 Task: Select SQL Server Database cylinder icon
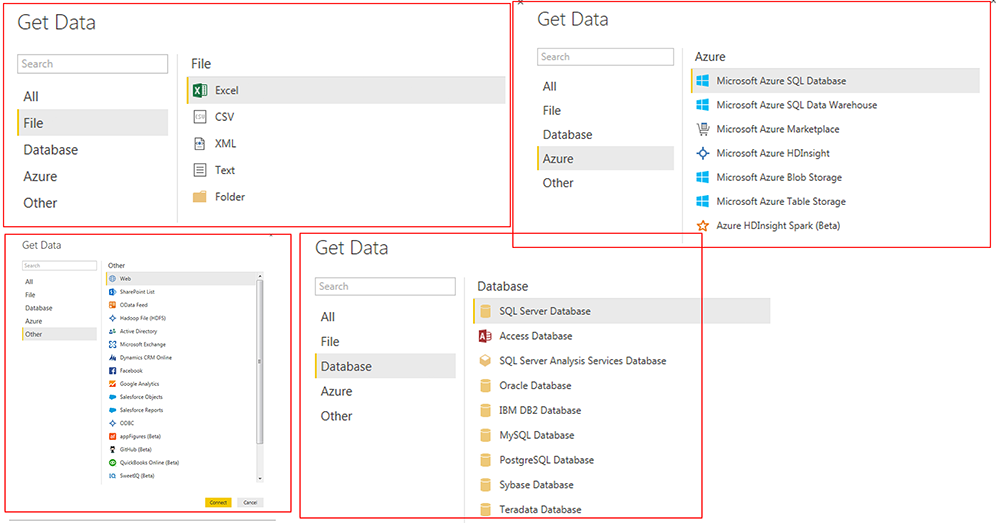pyautogui.click(x=485, y=311)
